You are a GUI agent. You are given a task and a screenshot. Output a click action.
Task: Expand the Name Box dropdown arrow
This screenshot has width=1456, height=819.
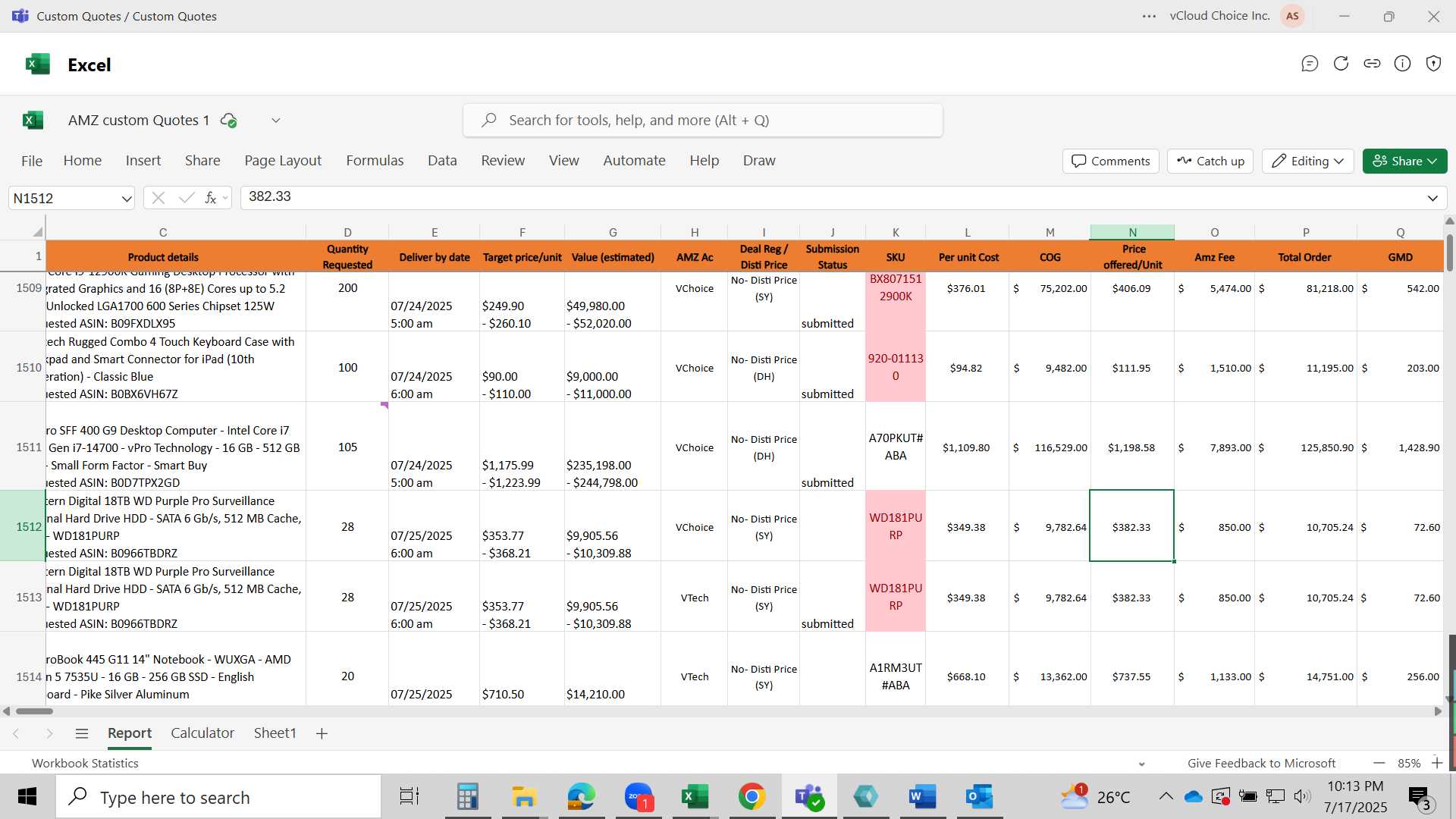[126, 199]
